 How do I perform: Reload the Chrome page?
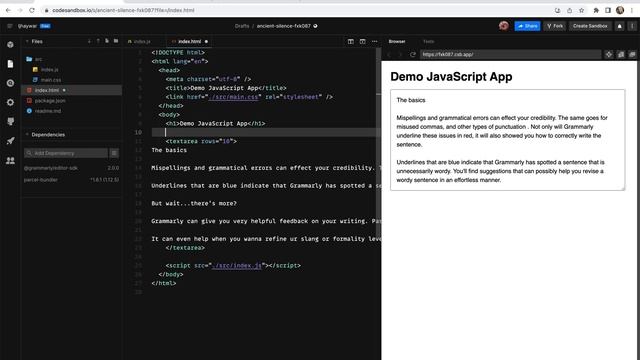(x=32, y=10)
